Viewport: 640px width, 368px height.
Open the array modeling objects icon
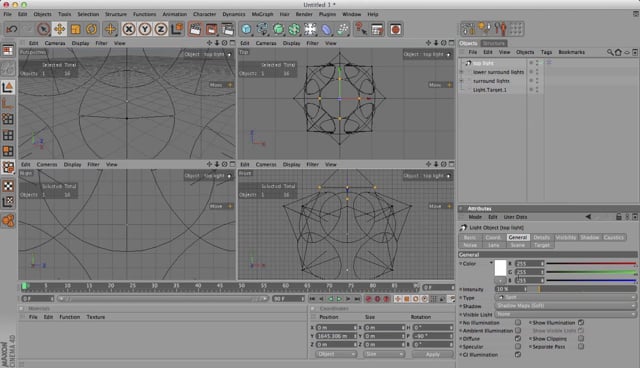[x=294, y=29]
